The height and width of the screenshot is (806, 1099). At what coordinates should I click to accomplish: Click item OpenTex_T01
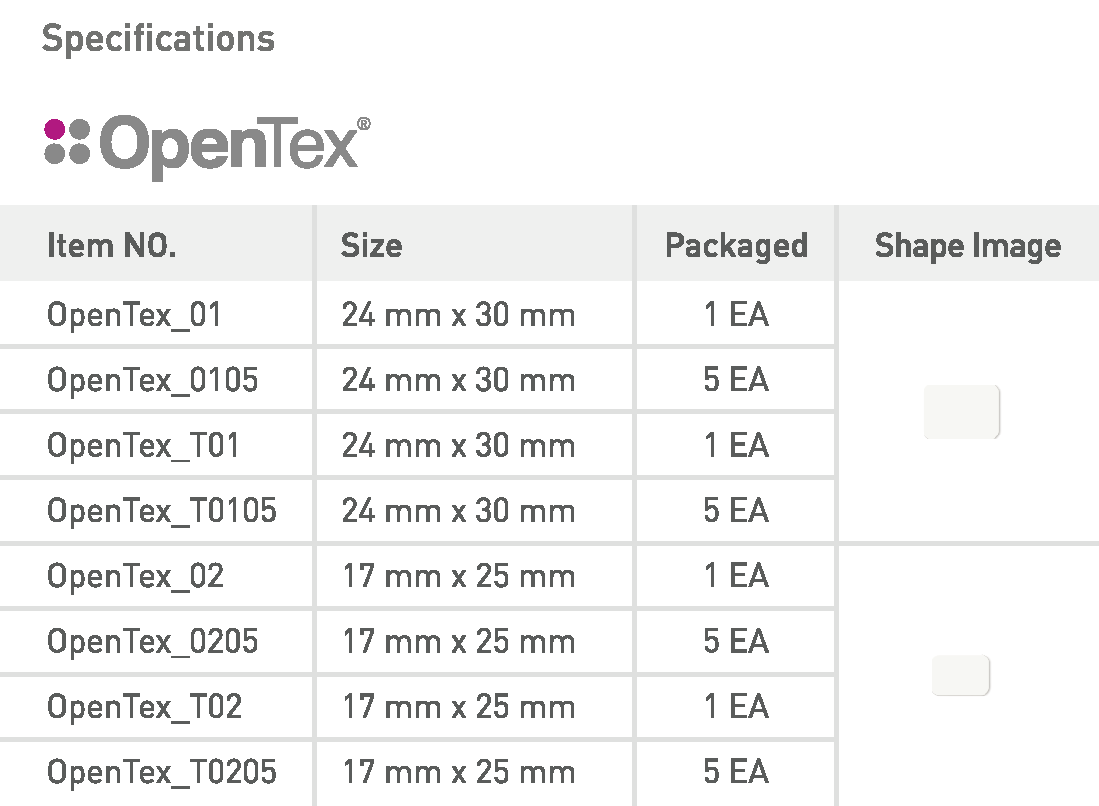coord(143,446)
